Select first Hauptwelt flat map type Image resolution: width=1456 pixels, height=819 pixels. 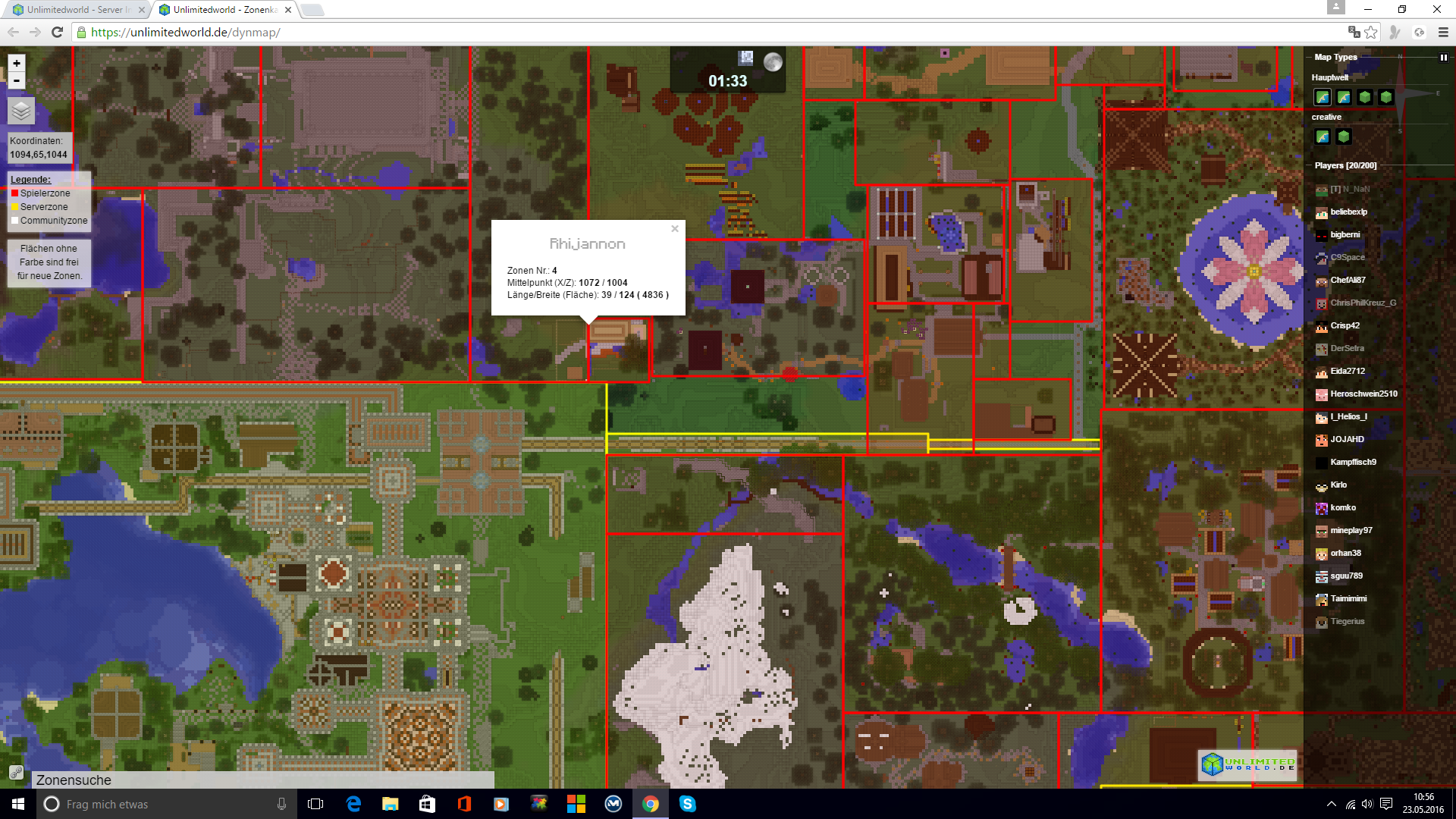coord(1323,97)
